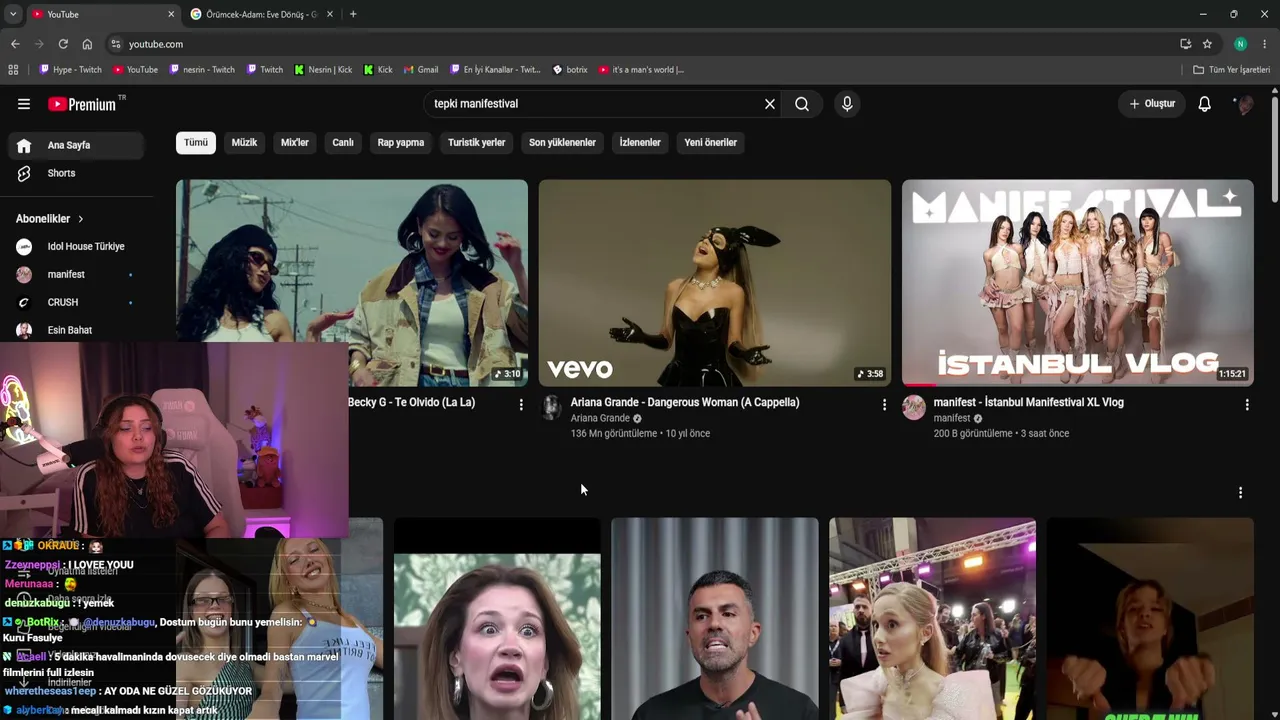Screen dimensions: 1280x720
Task: Click the youtube.com address bar
Action: click(640, 44)
